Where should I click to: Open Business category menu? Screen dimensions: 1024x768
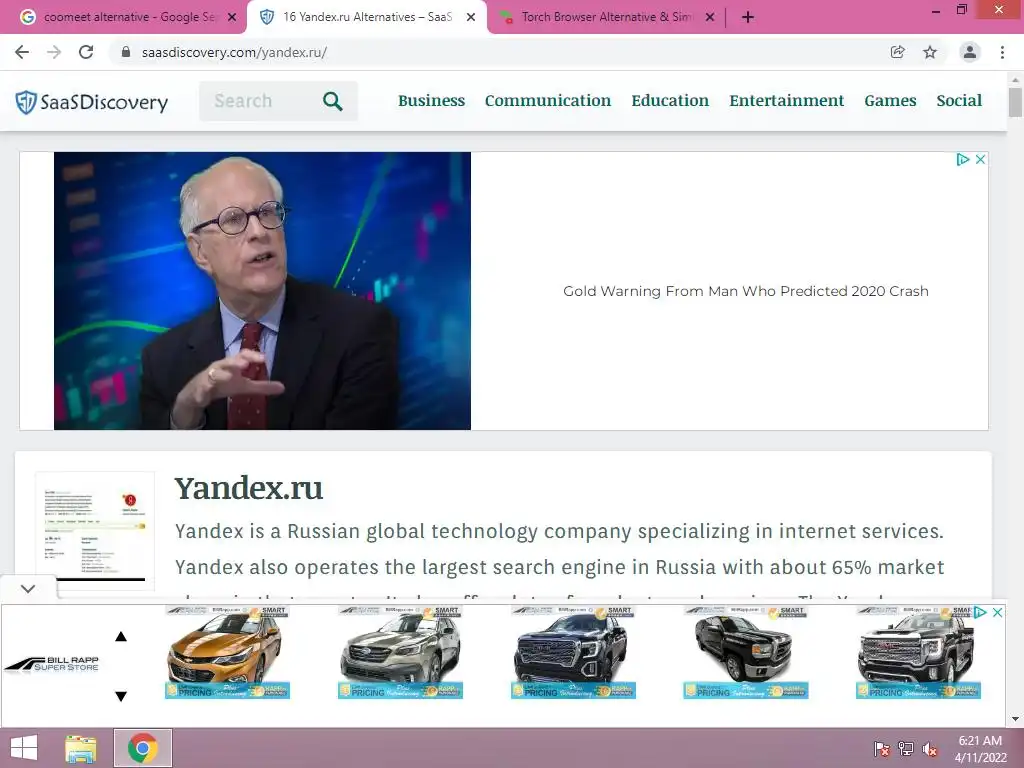pyautogui.click(x=432, y=101)
